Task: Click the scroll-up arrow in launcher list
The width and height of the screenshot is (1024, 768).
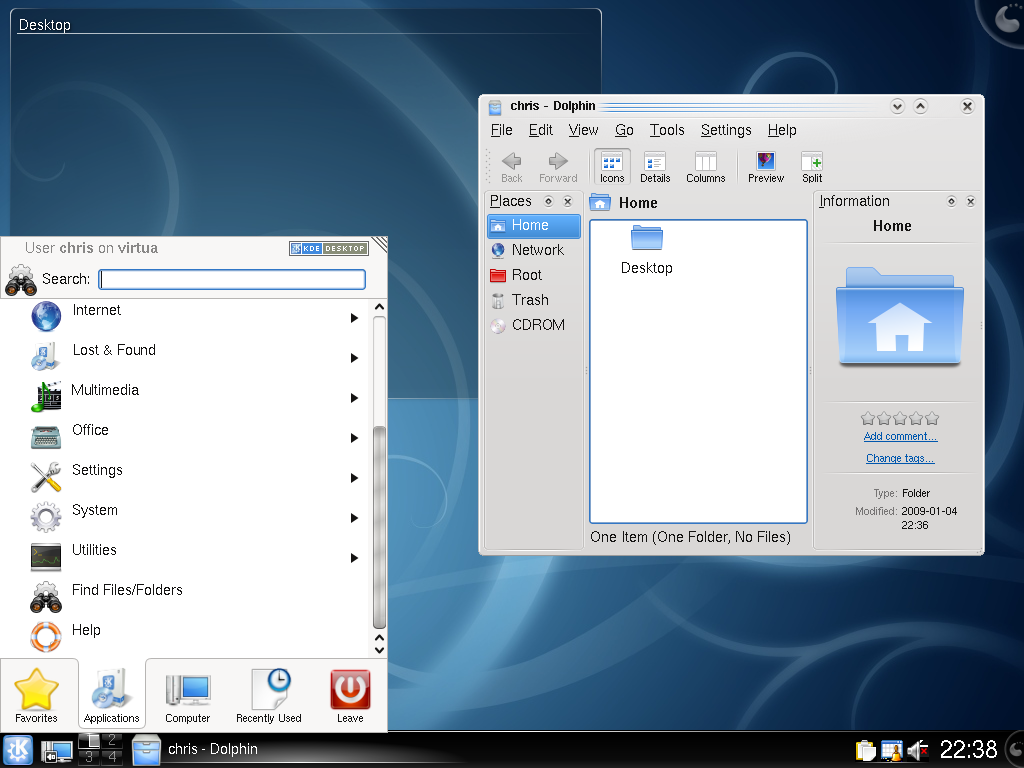Action: (379, 306)
